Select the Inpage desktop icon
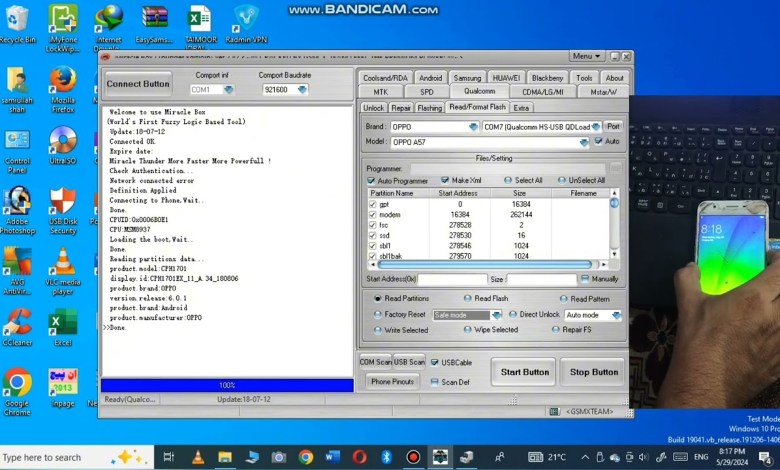Viewport: 780px width, 470px height. tap(63, 388)
